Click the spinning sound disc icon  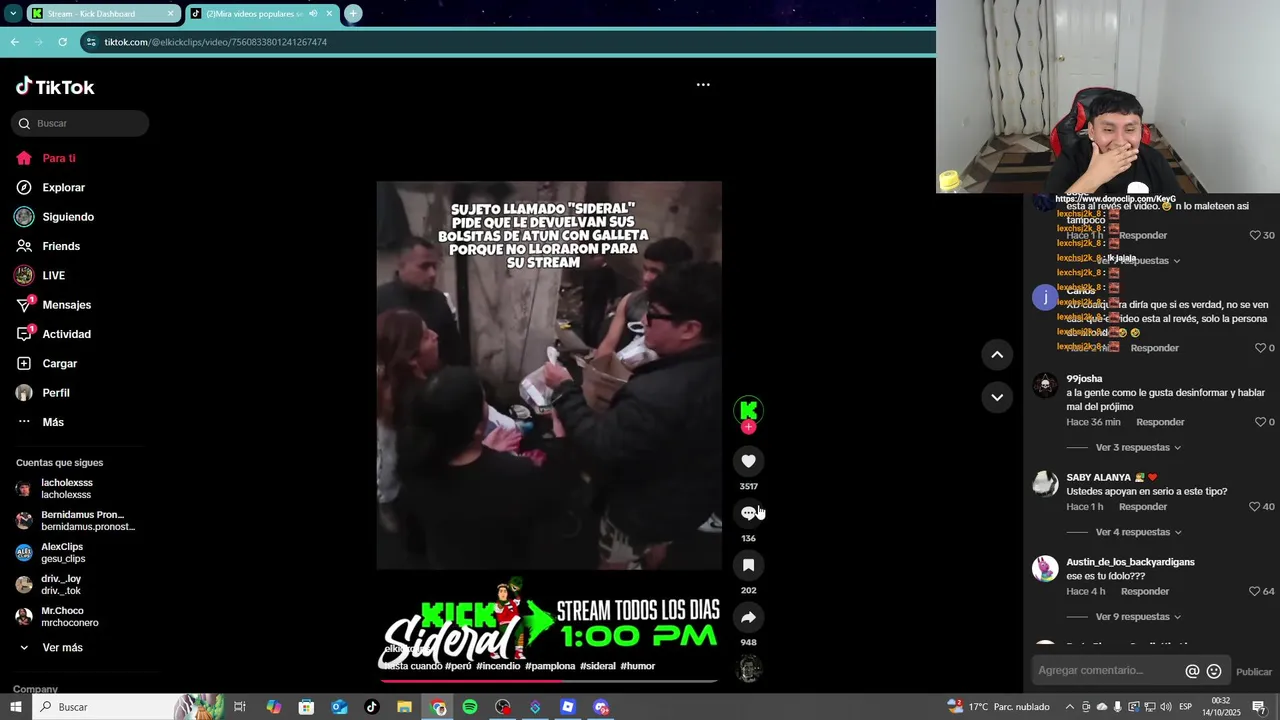tap(748, 668)
